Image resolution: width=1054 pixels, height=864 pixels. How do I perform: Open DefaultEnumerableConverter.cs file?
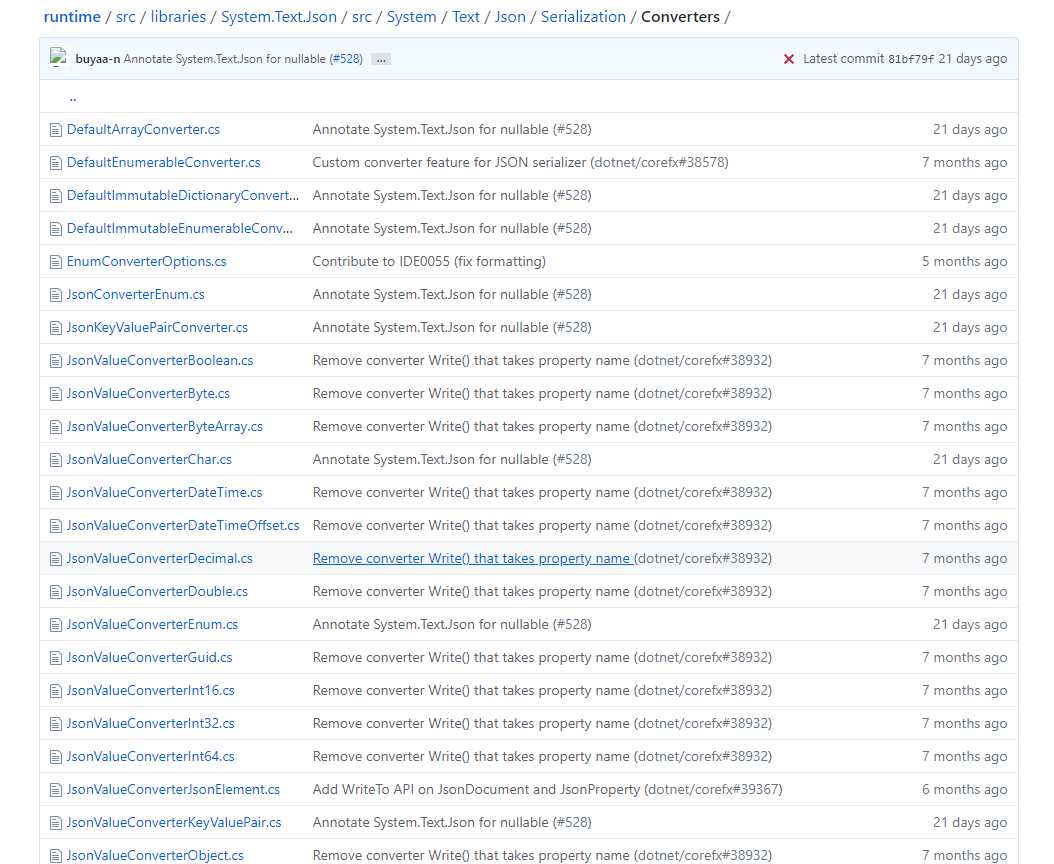pos(163,163)
